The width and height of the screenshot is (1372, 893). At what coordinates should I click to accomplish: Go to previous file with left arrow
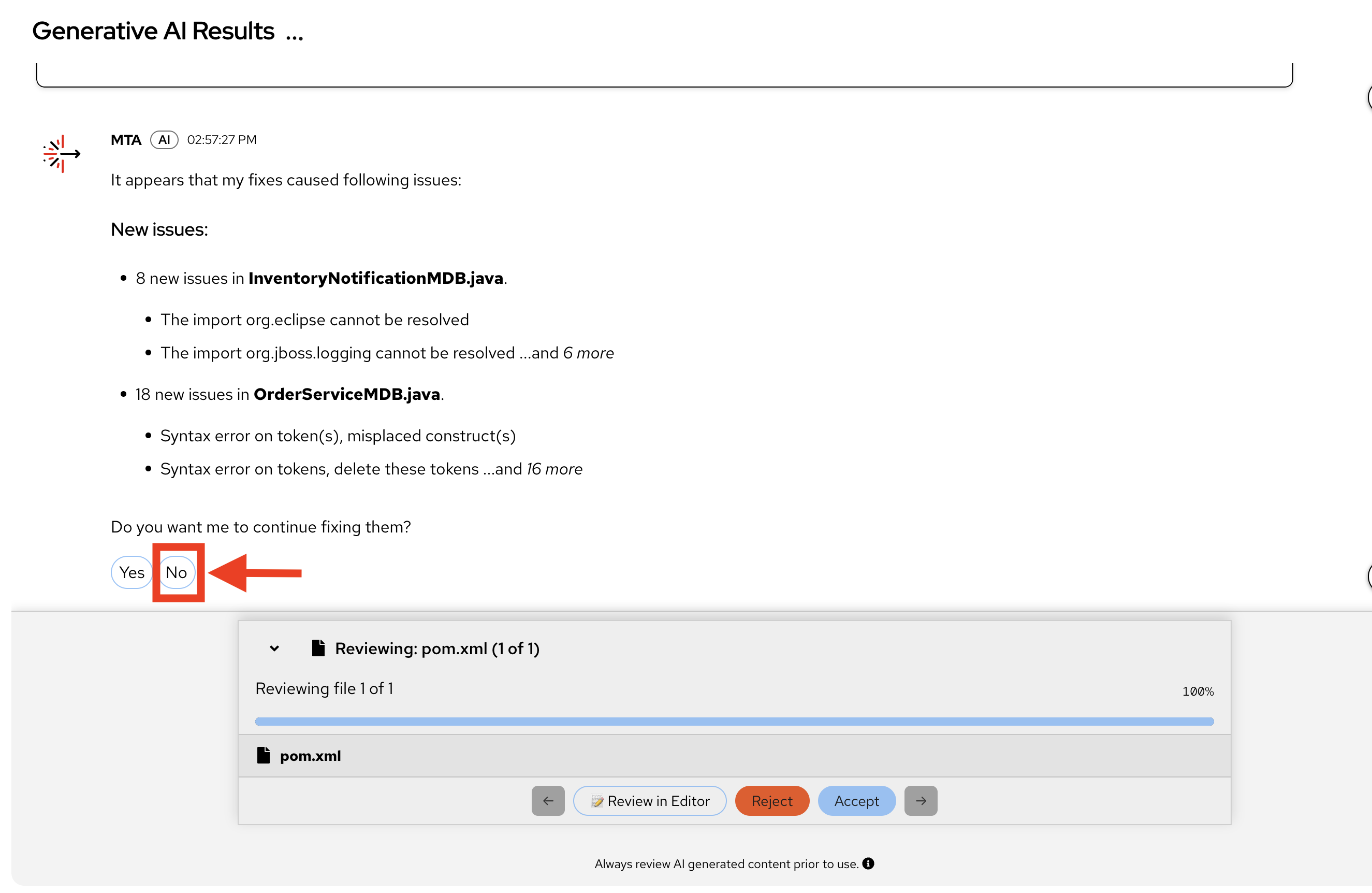548,801
